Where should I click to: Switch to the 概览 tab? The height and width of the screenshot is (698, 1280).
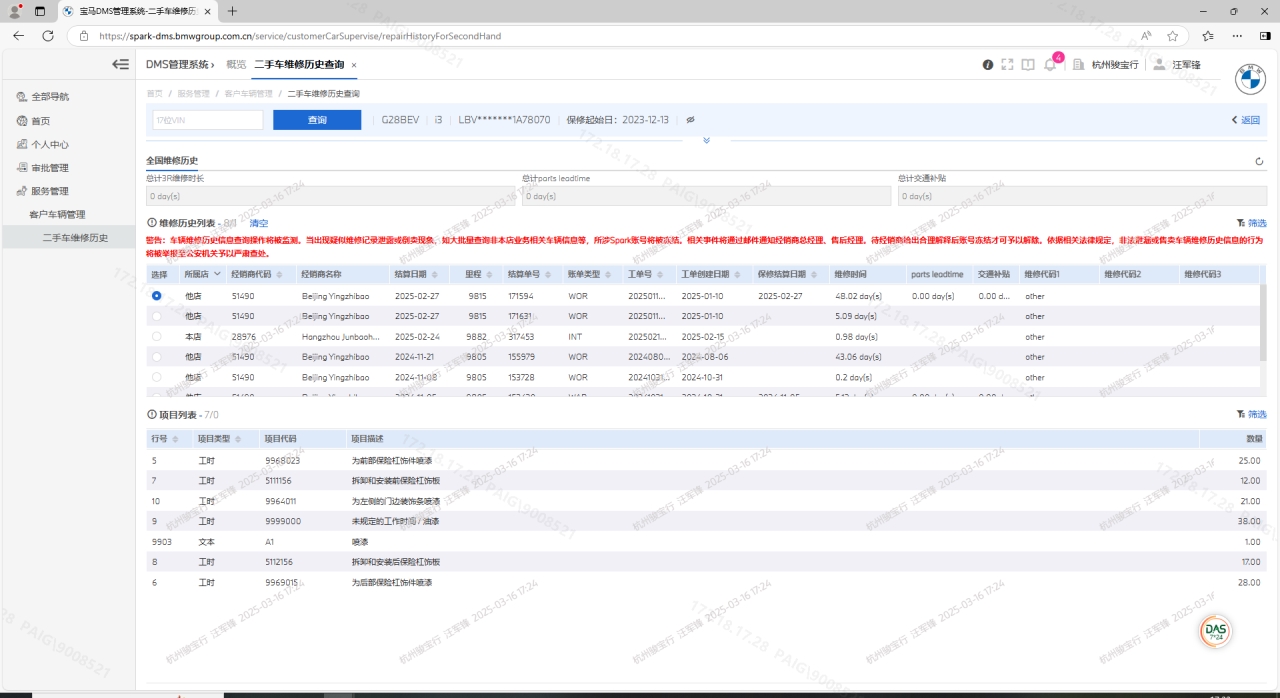point(236,64)
